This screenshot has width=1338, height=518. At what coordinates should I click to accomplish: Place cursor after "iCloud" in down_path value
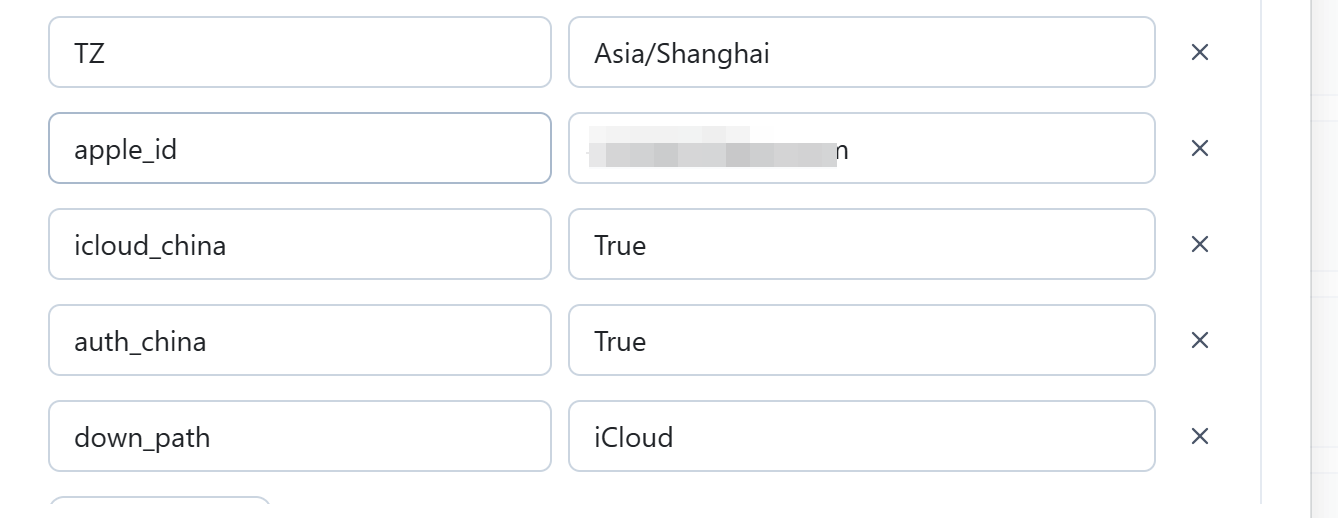[x=675, y=437]
